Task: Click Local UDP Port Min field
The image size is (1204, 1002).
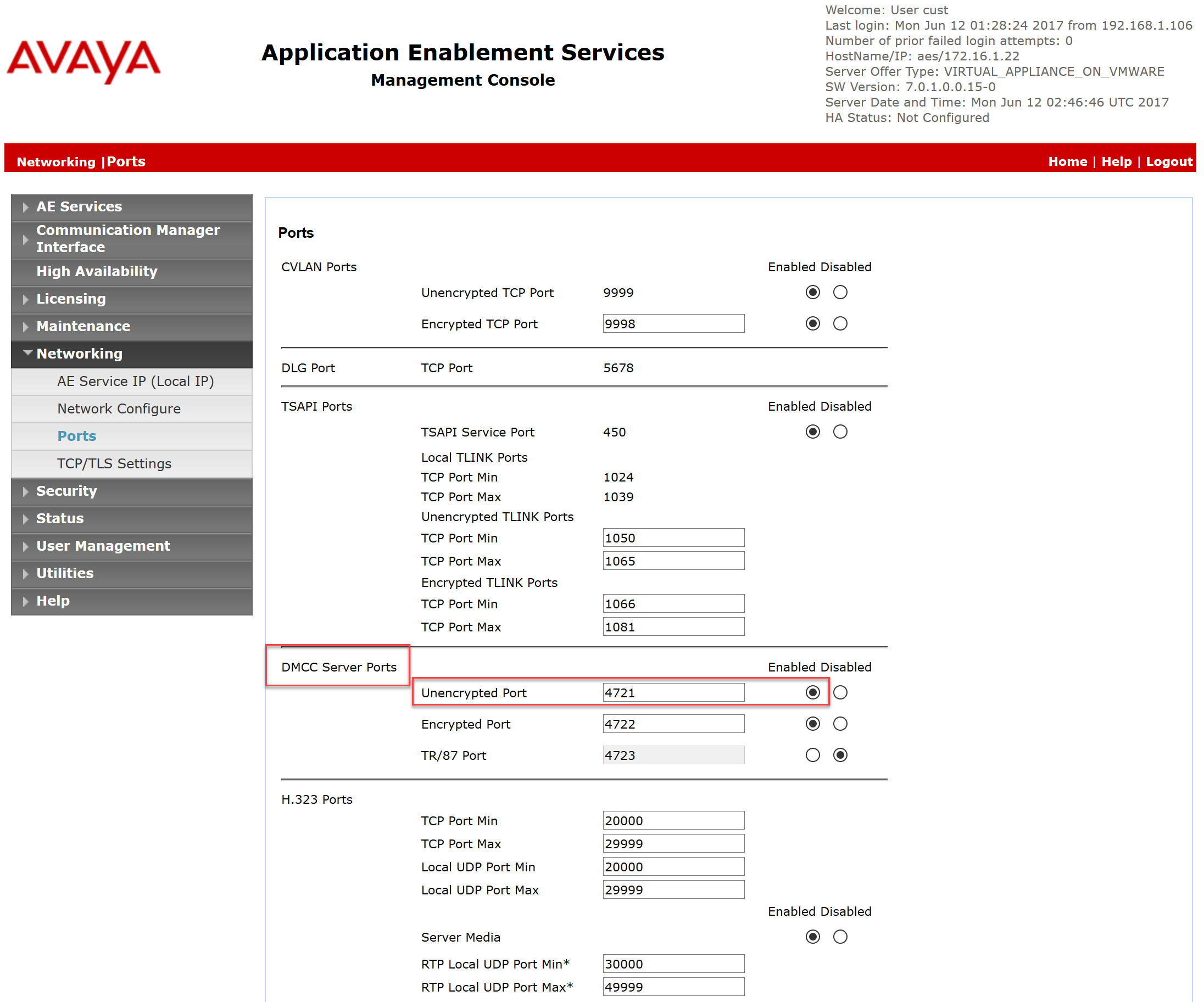Action: coord(673,867)
